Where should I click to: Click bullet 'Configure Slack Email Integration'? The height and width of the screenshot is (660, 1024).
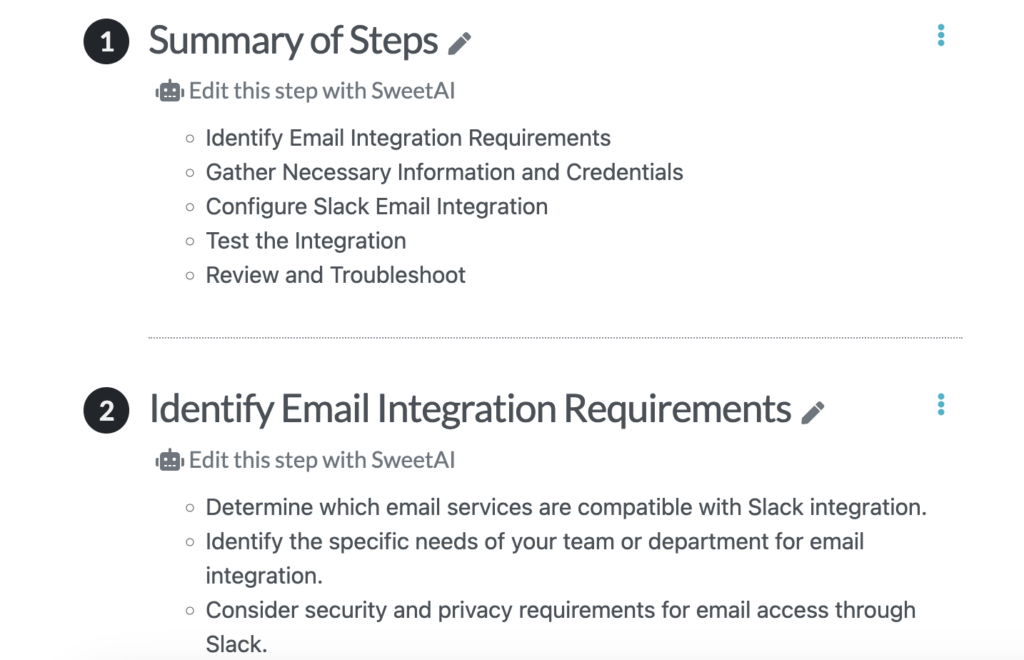pyautogui.click(x=377, y=207)
